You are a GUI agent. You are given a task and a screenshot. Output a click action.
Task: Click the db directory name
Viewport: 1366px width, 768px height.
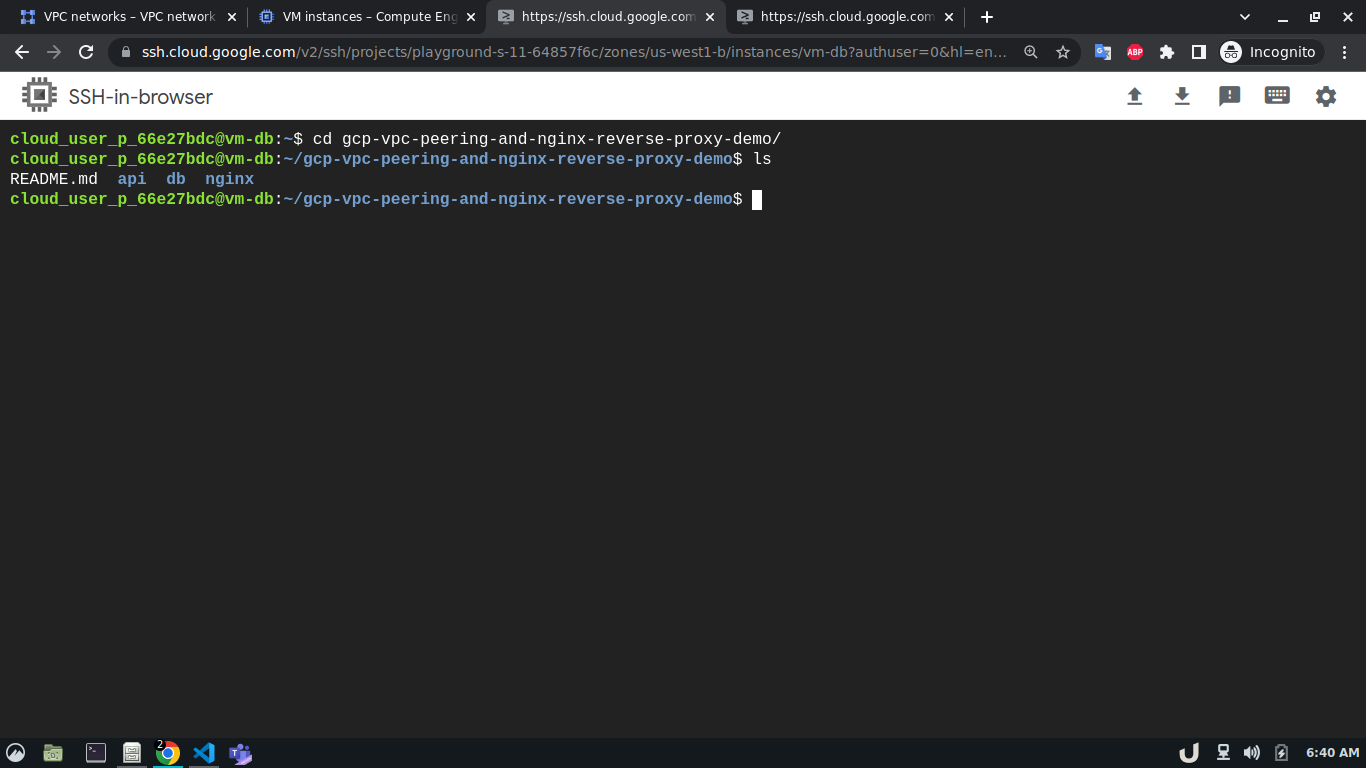click(176, 179)
